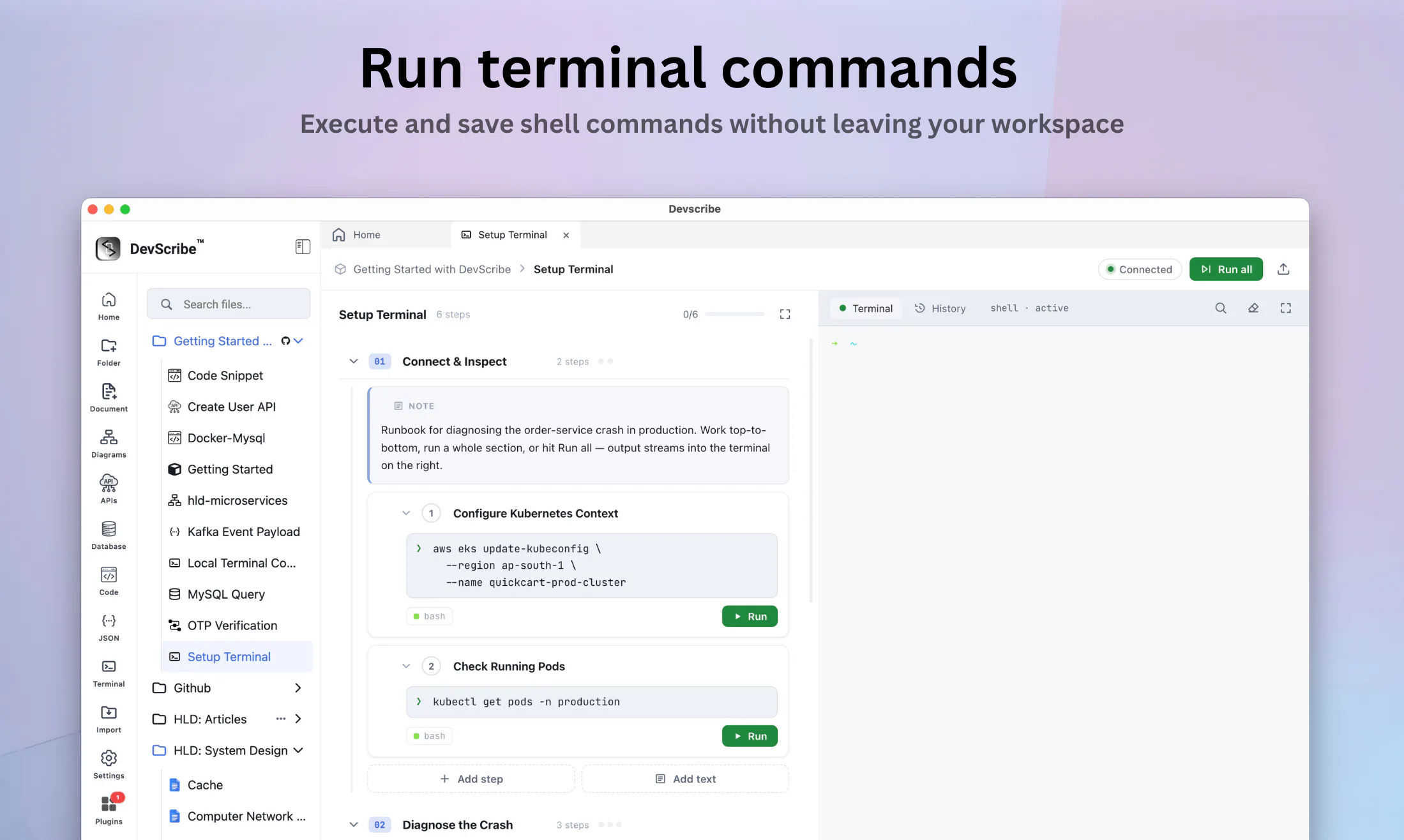The width and height of the screenshot is (1404, 840).
Task: Expand the Setup Terminal runbook to fullscreen
Action: [x=785, y=314]
